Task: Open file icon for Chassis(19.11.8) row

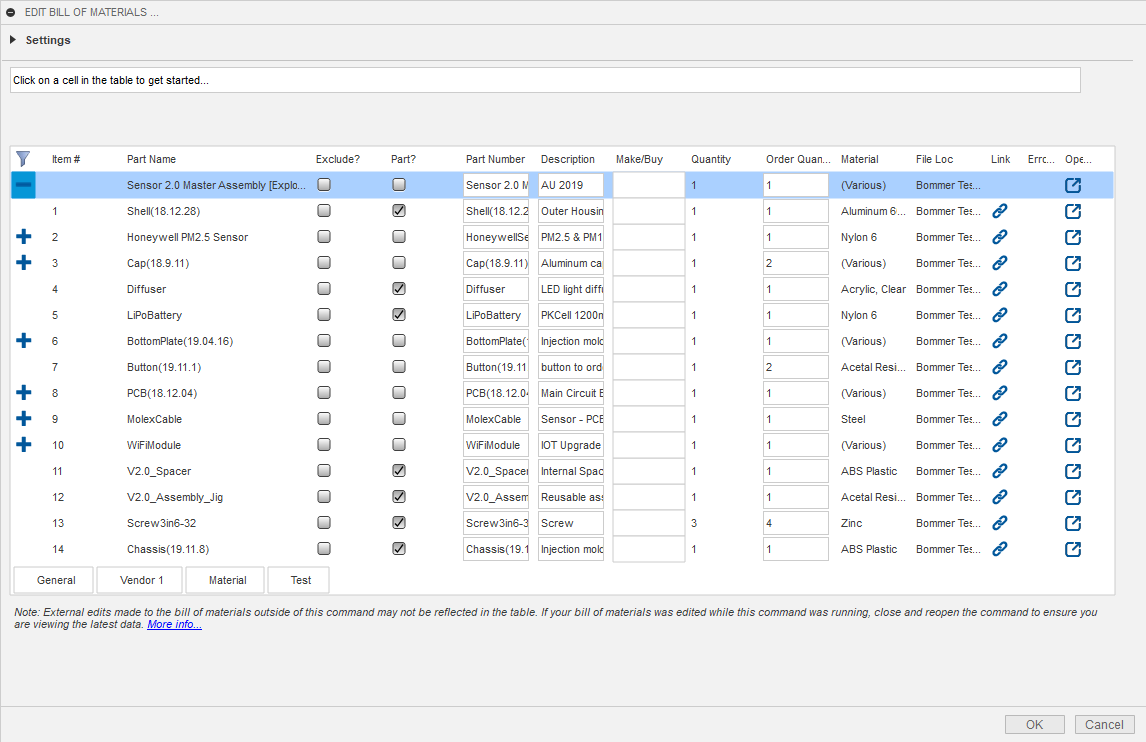Action: tap(1073, 549)
